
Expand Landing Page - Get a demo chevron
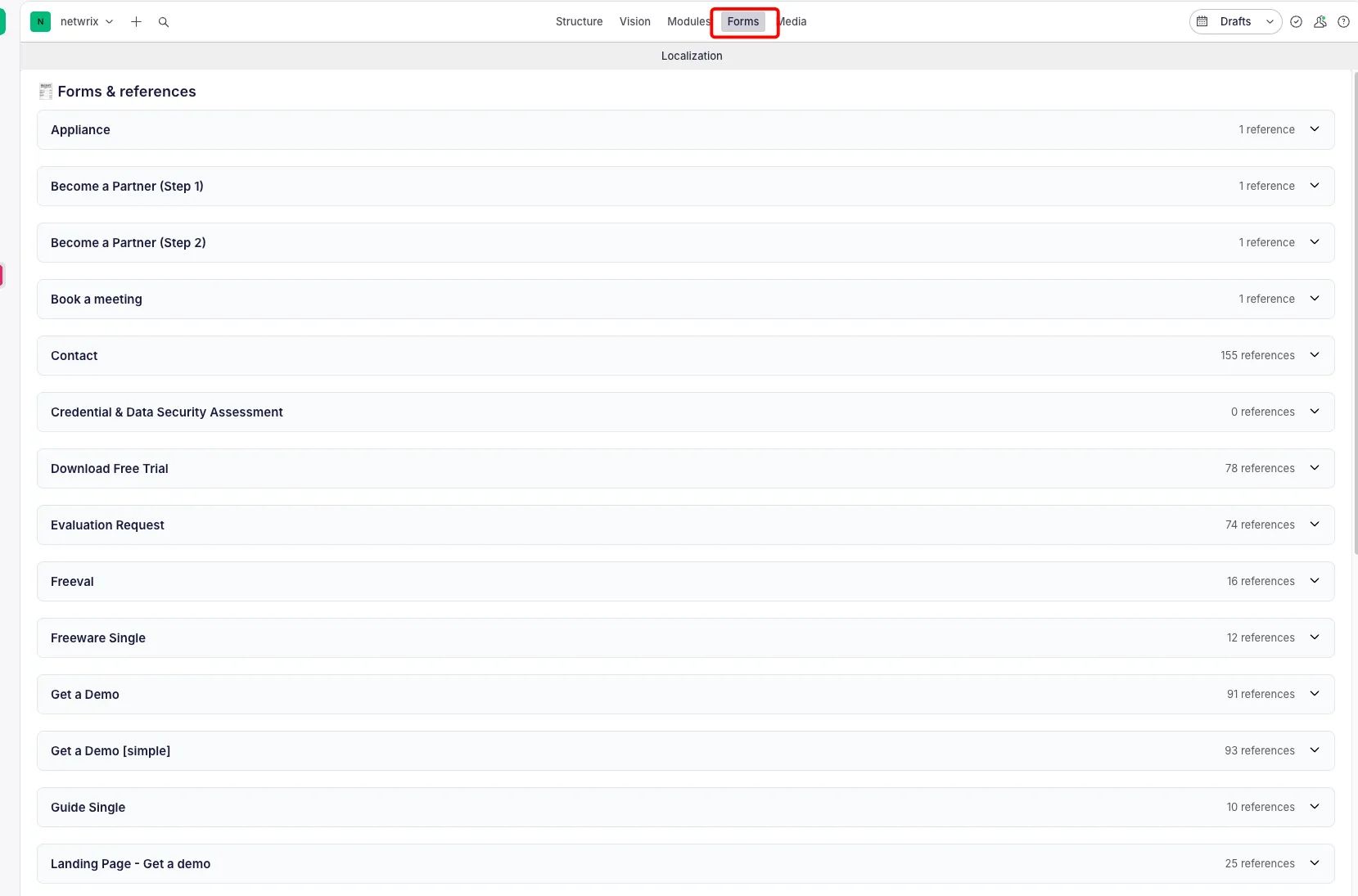pyautogui.click(x=1315, y=863)
